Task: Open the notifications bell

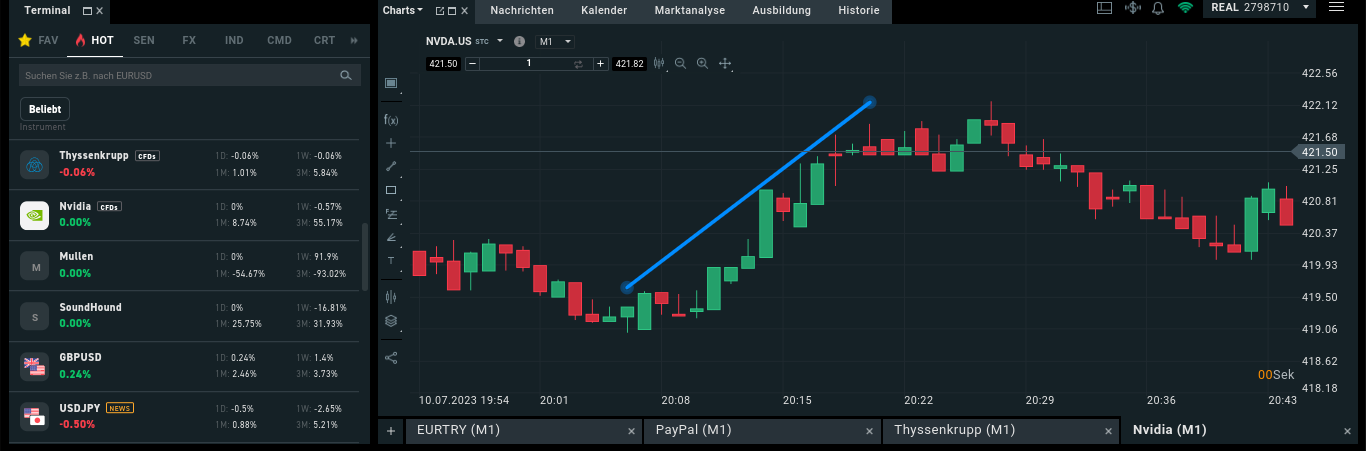Action: point(1158,8)
